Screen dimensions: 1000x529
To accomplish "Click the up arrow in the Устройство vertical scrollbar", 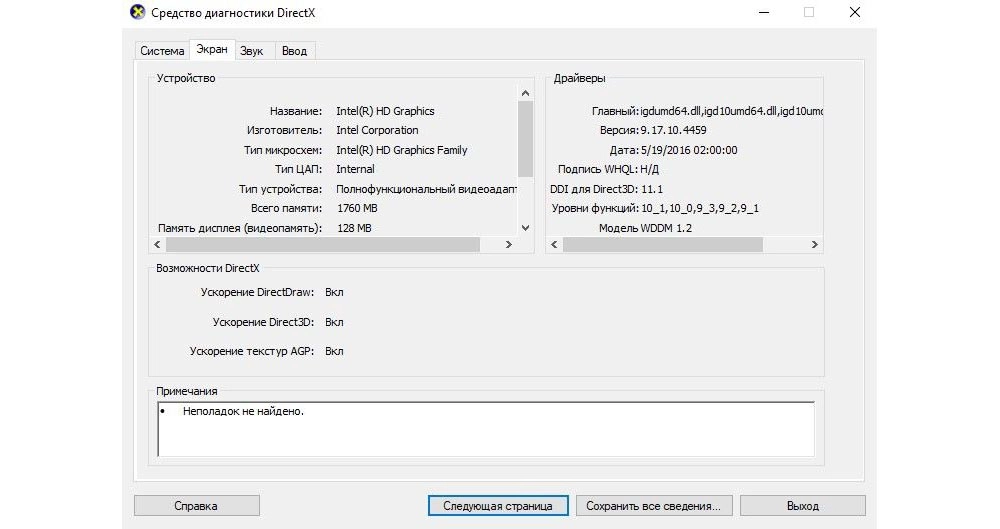I will coord(526,93).
